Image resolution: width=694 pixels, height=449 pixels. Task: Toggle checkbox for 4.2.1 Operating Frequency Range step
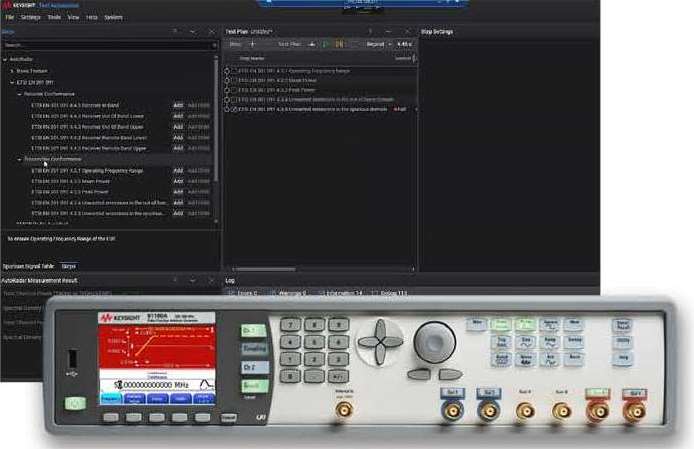pyautogui.click(x=234, y=72)
